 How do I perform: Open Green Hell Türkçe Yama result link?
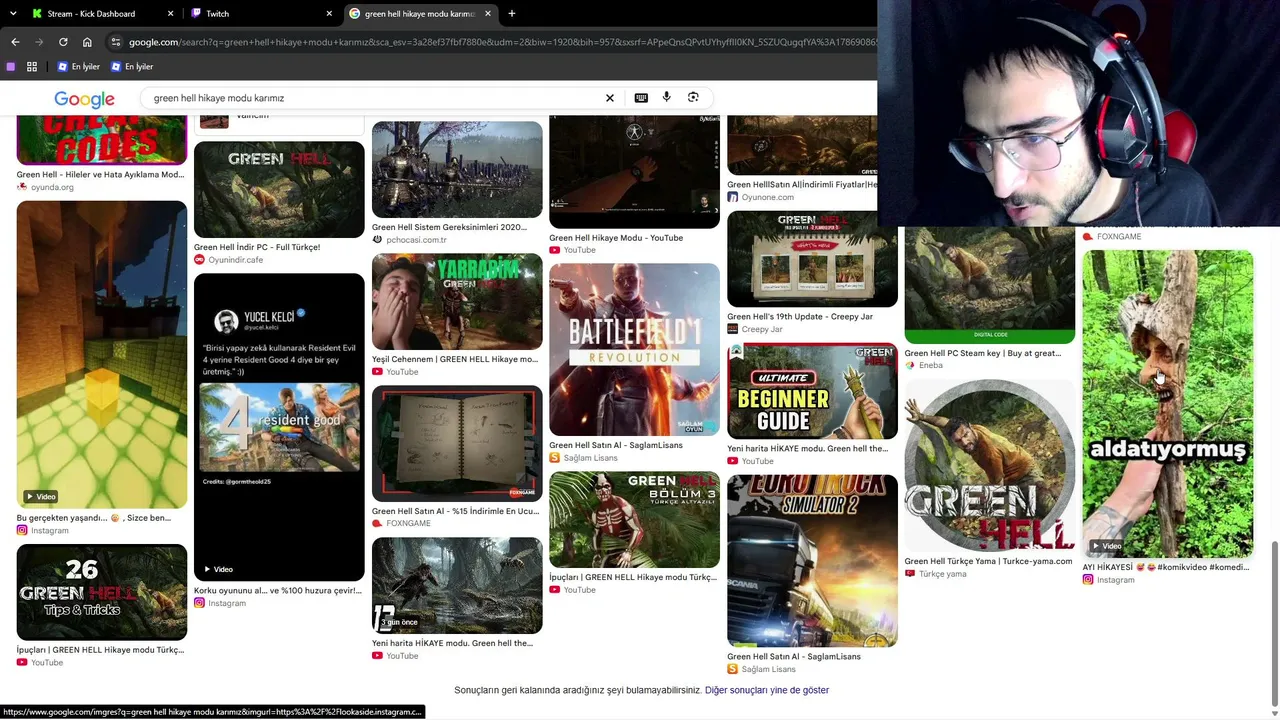988,561
